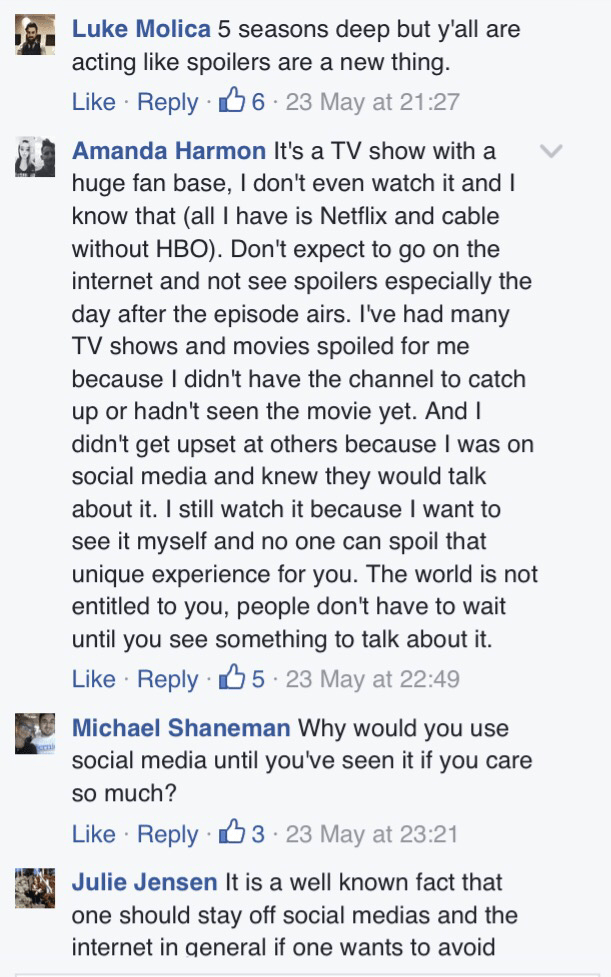The height and width of the screenshot is (977, 611).
Task: Like Luke Molica's comment
Action: pyautogui.click(x=94, y=101)
